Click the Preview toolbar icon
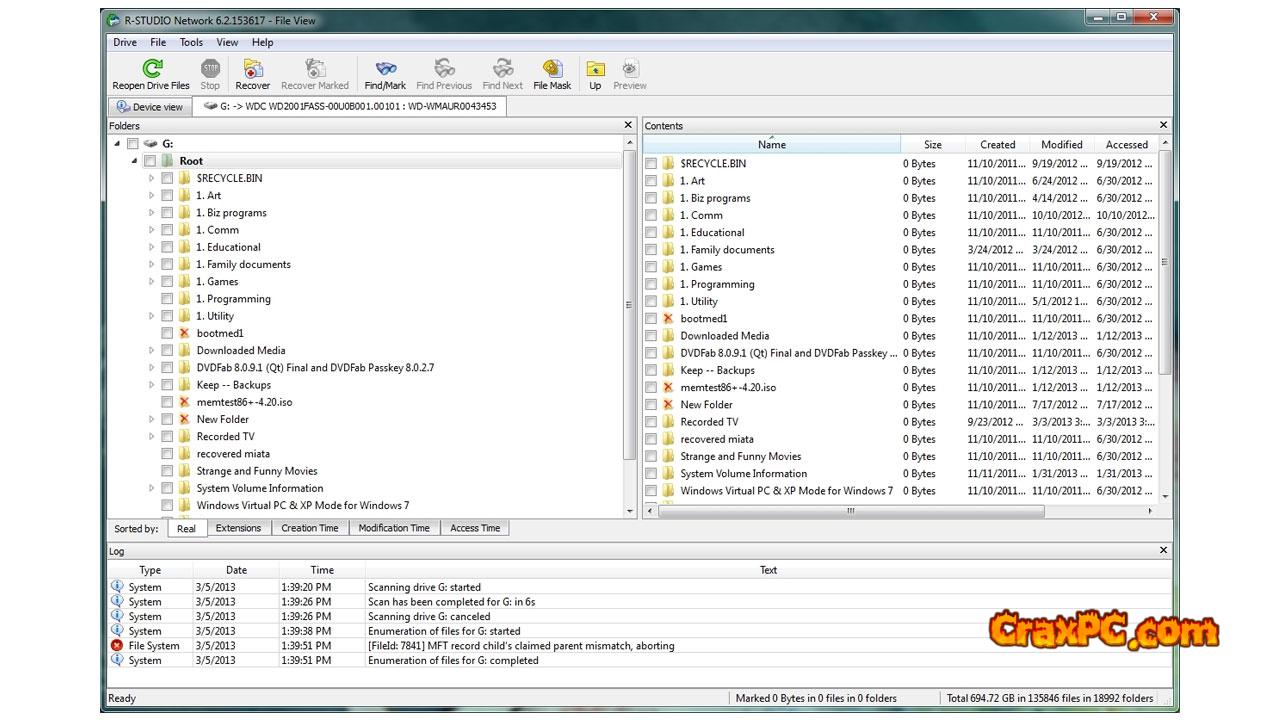Image resolution: width=1280 pixels, height=720 pixels. [630, 69]
